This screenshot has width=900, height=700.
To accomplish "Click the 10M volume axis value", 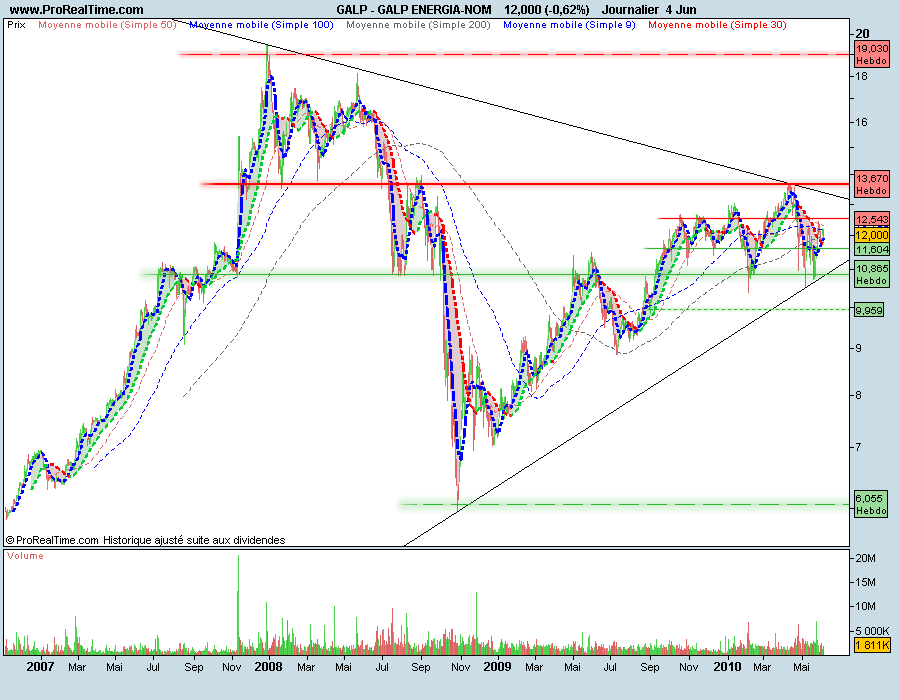I will tap(865, 606).
